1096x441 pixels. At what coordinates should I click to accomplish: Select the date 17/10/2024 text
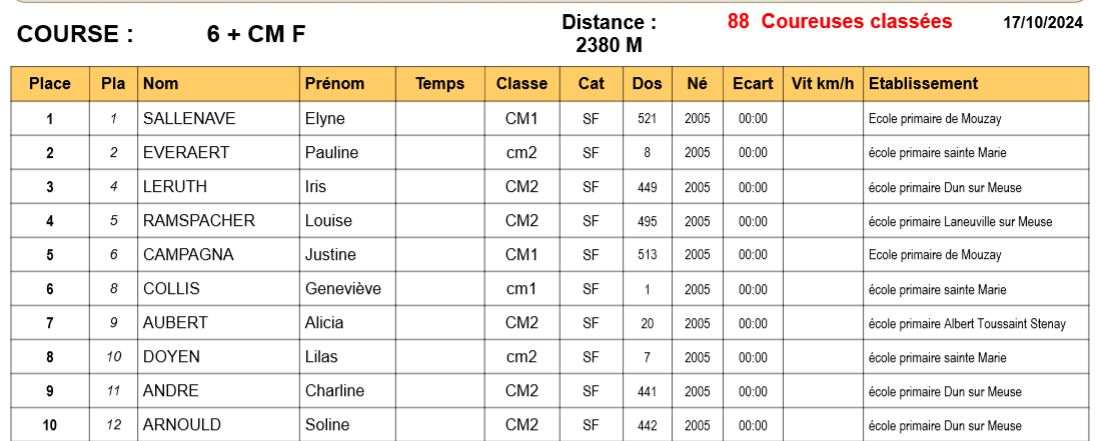tap(1043, 22)
